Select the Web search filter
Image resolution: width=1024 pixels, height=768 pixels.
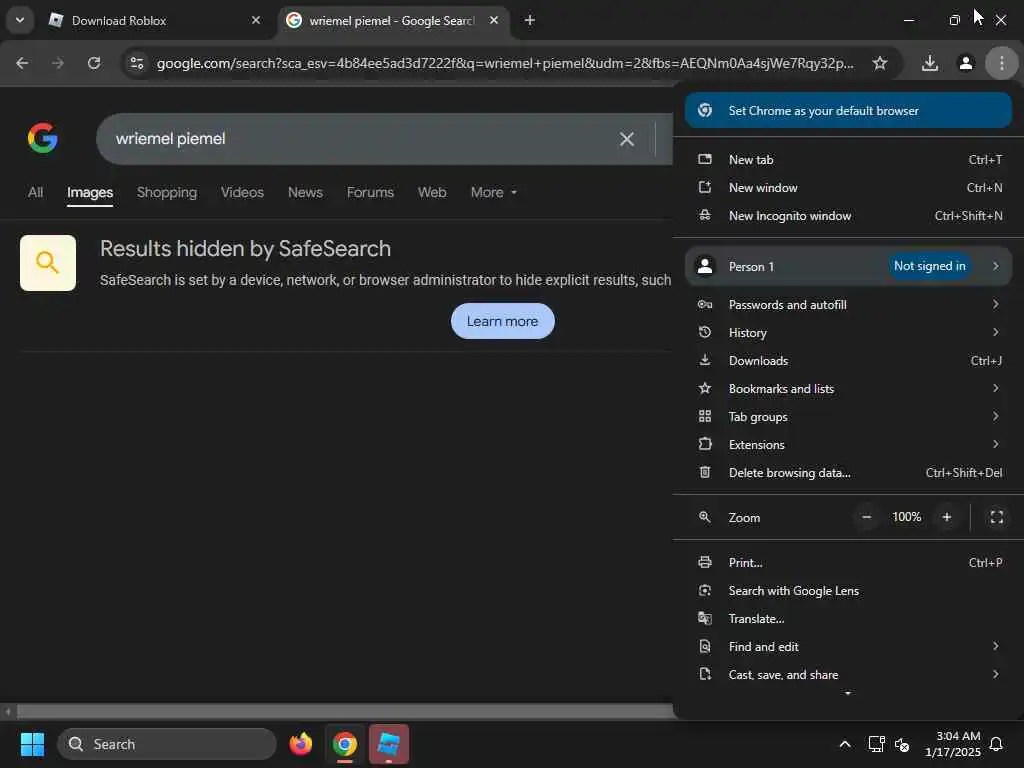[432, 193]
